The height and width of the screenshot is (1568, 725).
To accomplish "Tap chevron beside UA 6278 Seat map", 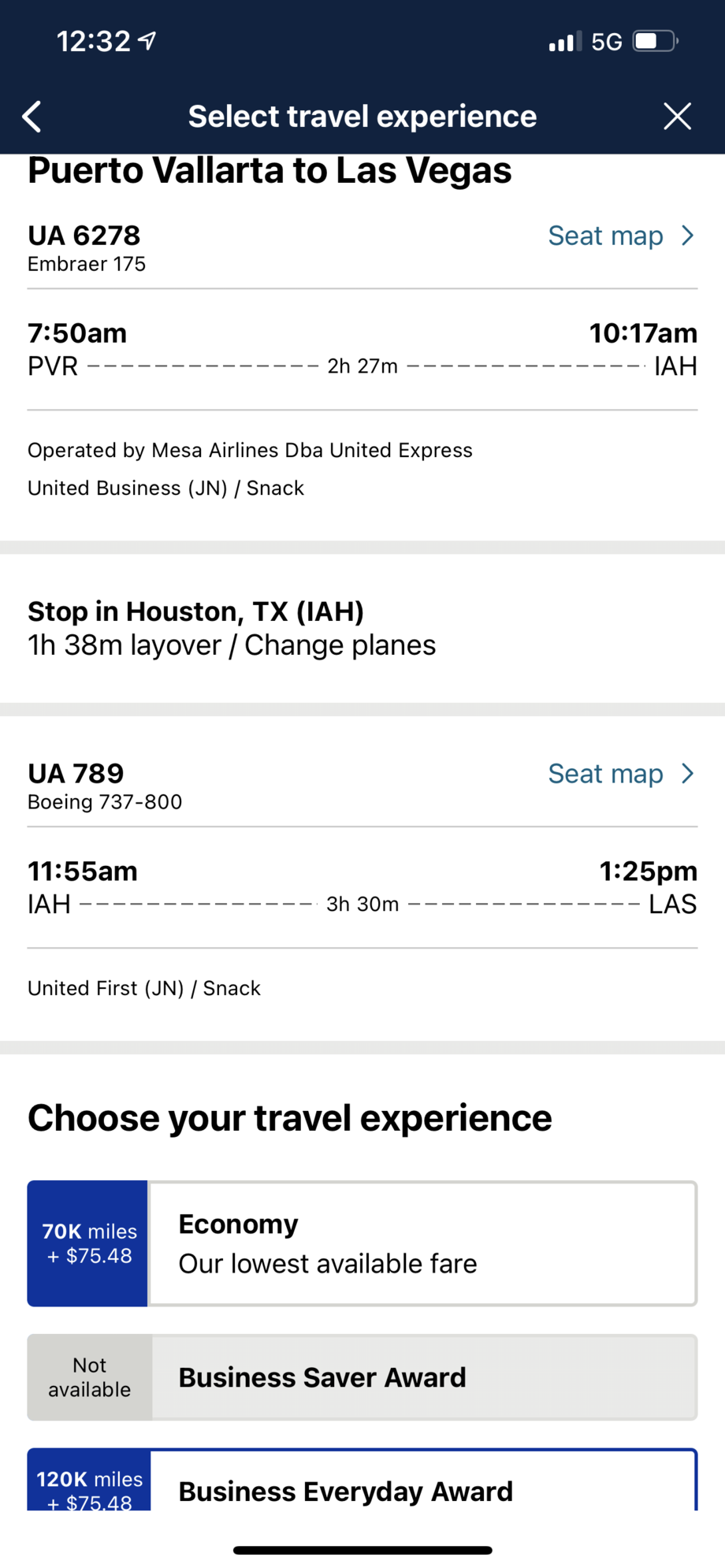I will tap(688, 236).
